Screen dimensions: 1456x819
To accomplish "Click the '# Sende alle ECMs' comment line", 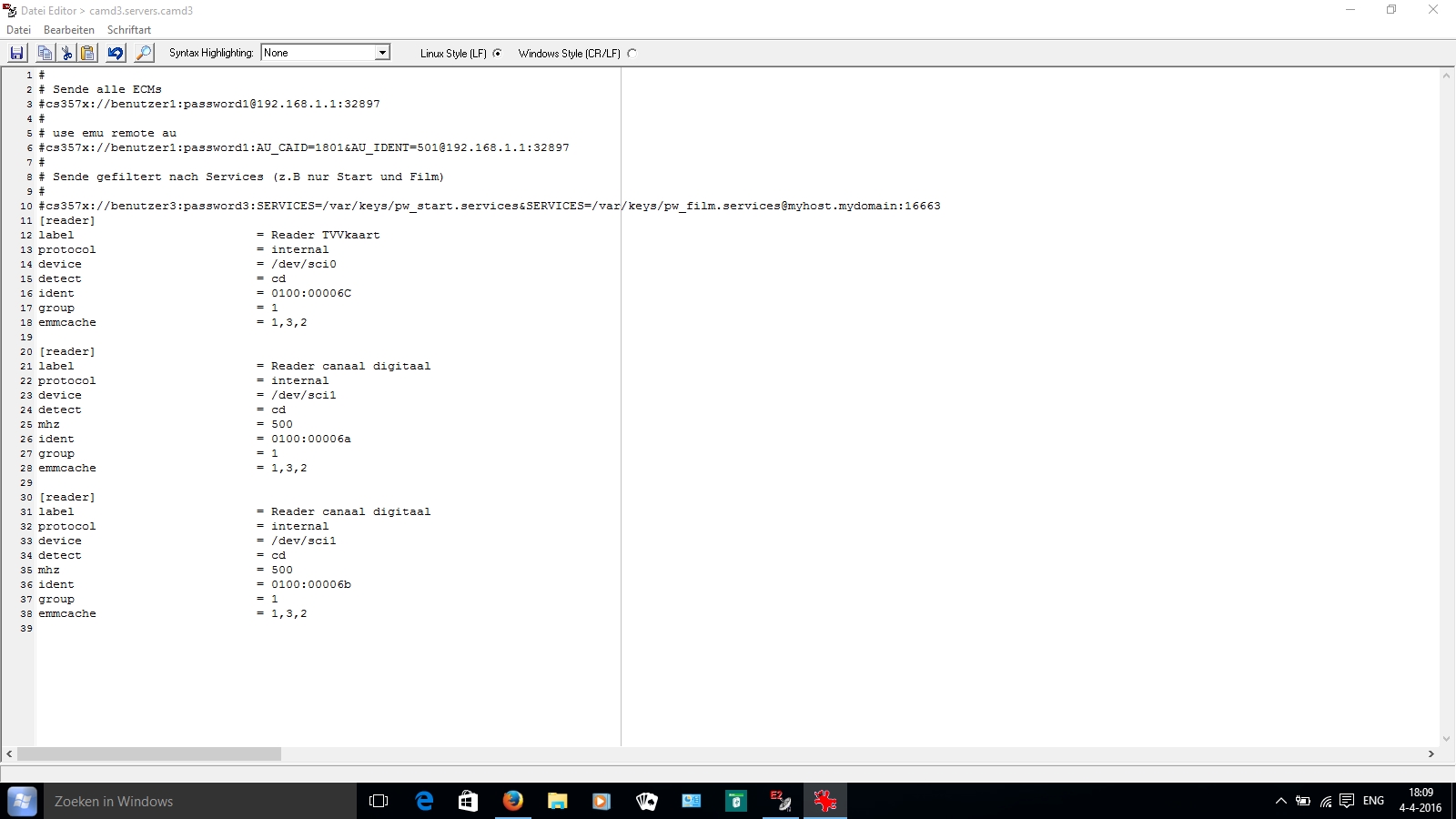I will (x=100, y=89).
